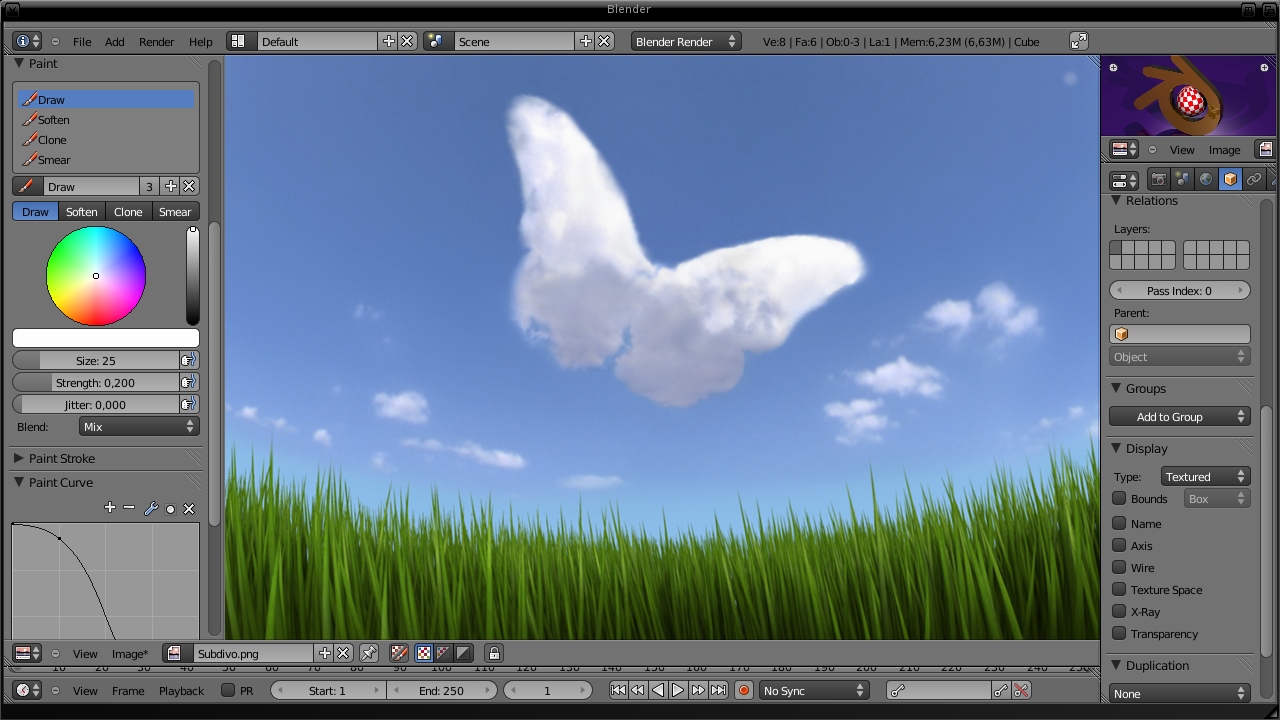Enable the X-Ray checkbox
Image resolution: width=1280 pixels, height=720 pixels.
click(1119, 611)
